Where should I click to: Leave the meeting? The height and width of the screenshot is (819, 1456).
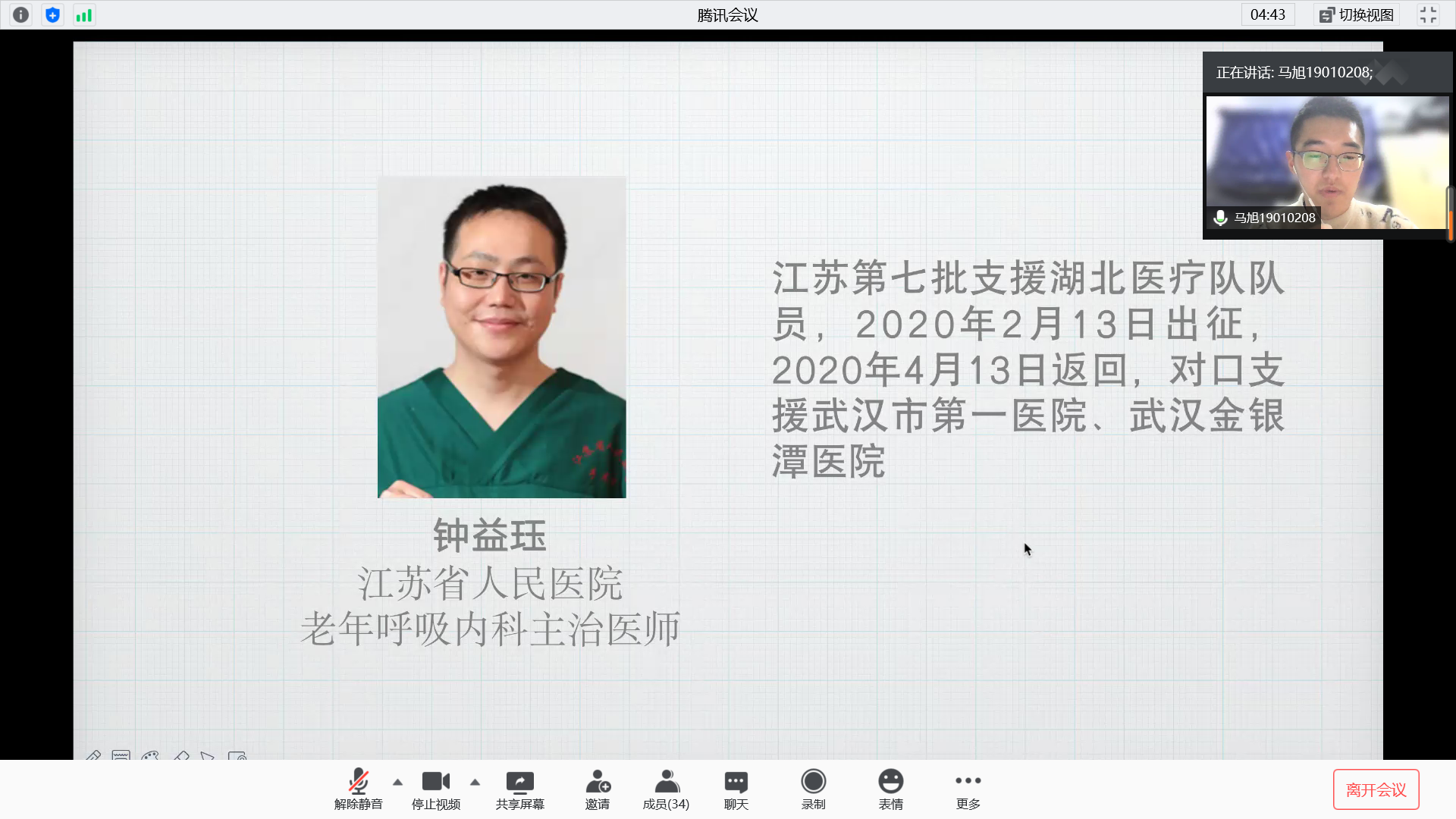pyautogui.click(x=1376, y=789)
